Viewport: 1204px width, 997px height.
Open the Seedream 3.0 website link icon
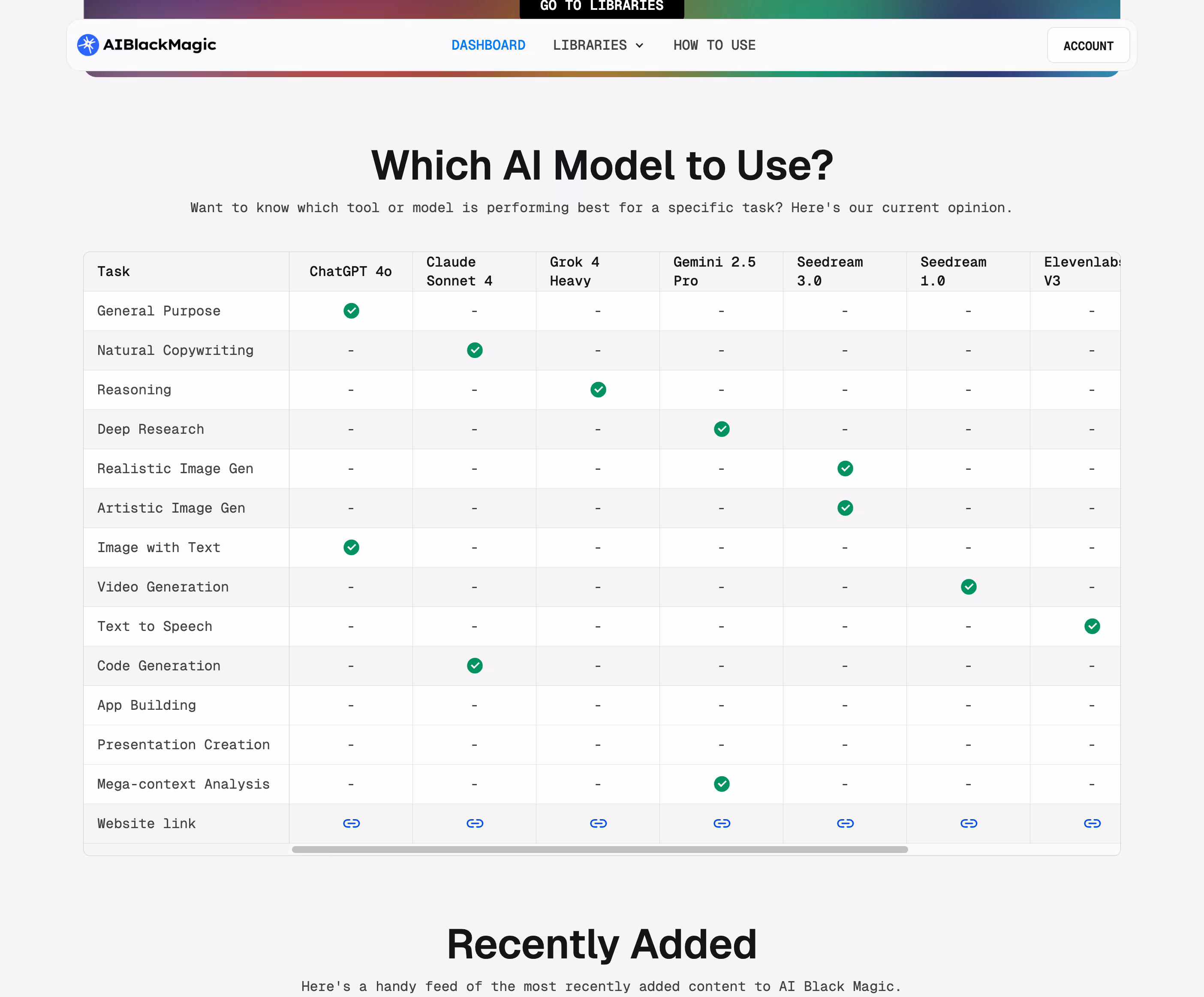pyautogui.click(x=845, y=823)
